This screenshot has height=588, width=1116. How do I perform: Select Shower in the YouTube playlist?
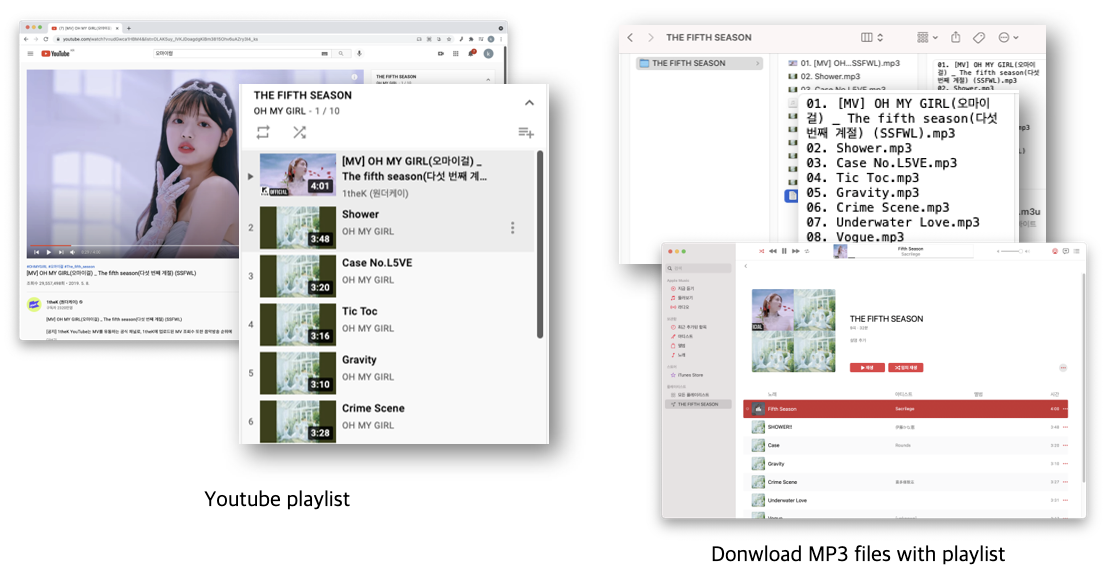coord(388,227)
